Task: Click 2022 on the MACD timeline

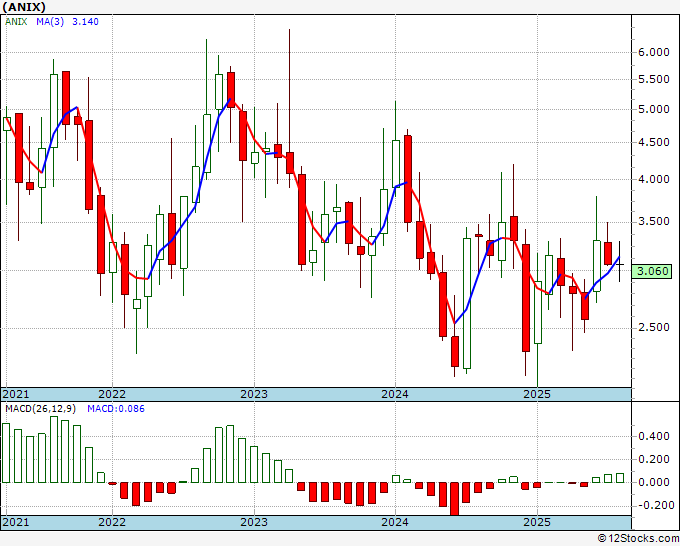Action: click(112, 522)
